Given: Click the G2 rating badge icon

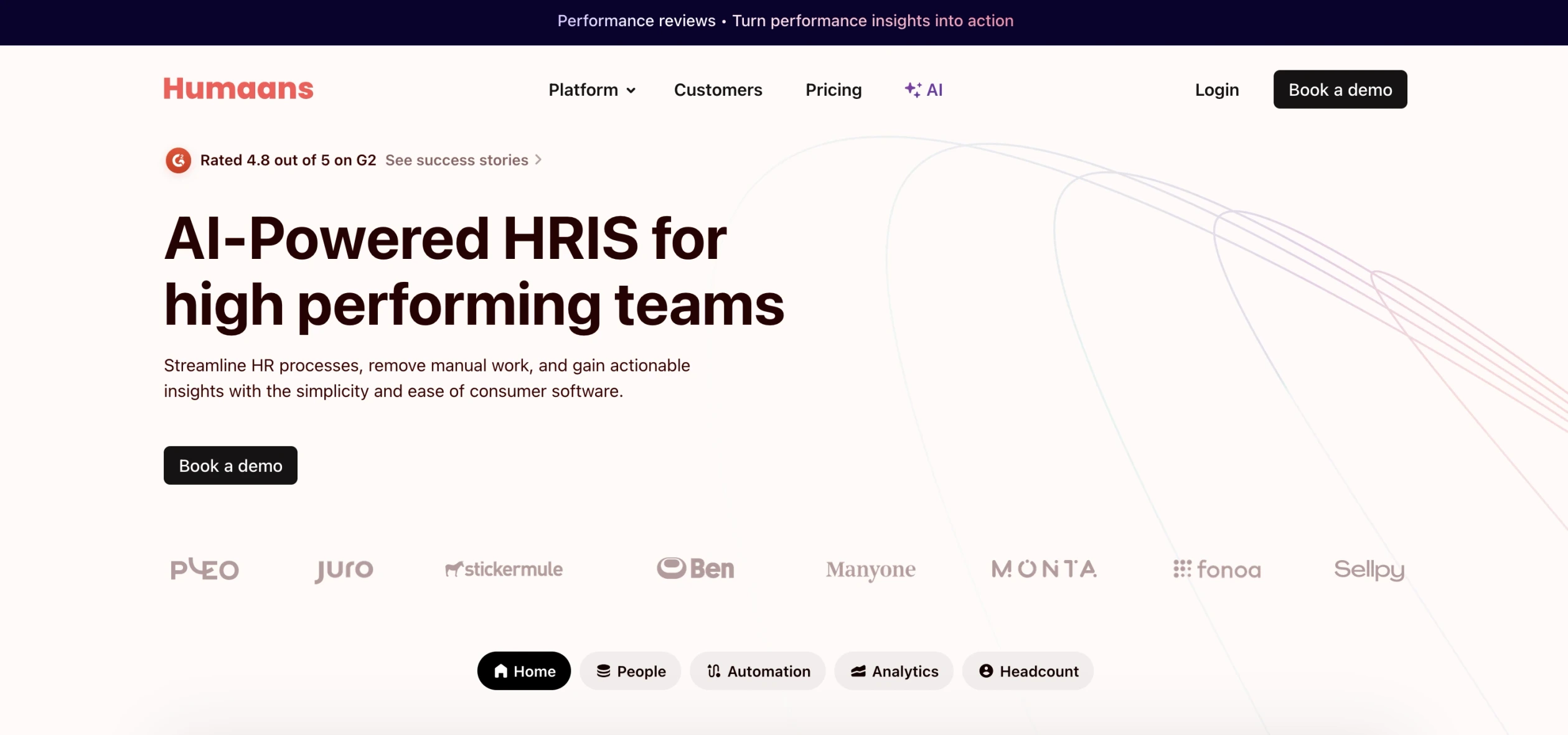Looking at the screenshot, I should click(x=178, y=161).
